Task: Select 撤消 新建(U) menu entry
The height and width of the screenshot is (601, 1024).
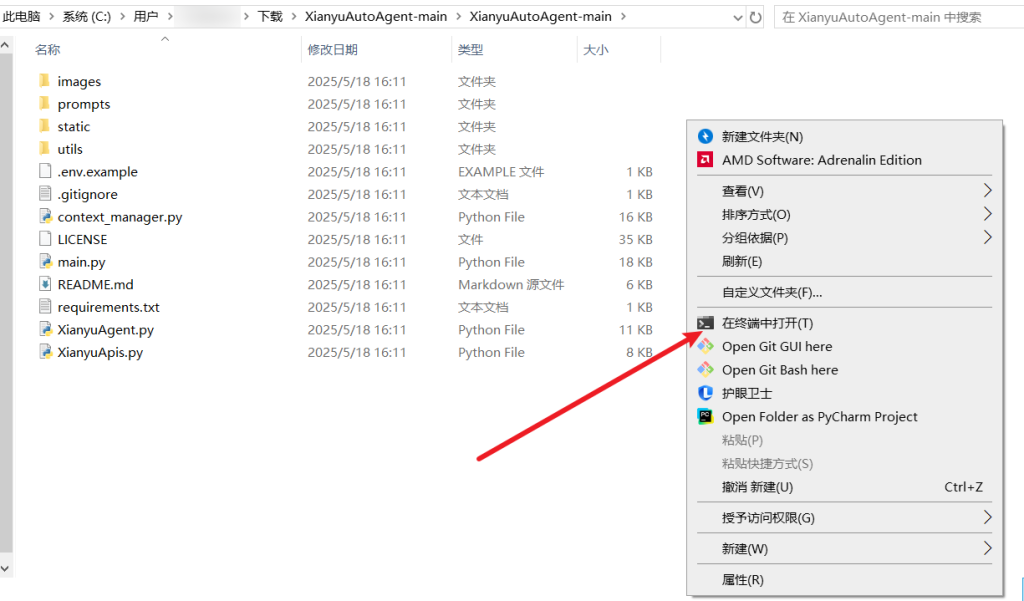Action: pos(757,487)
